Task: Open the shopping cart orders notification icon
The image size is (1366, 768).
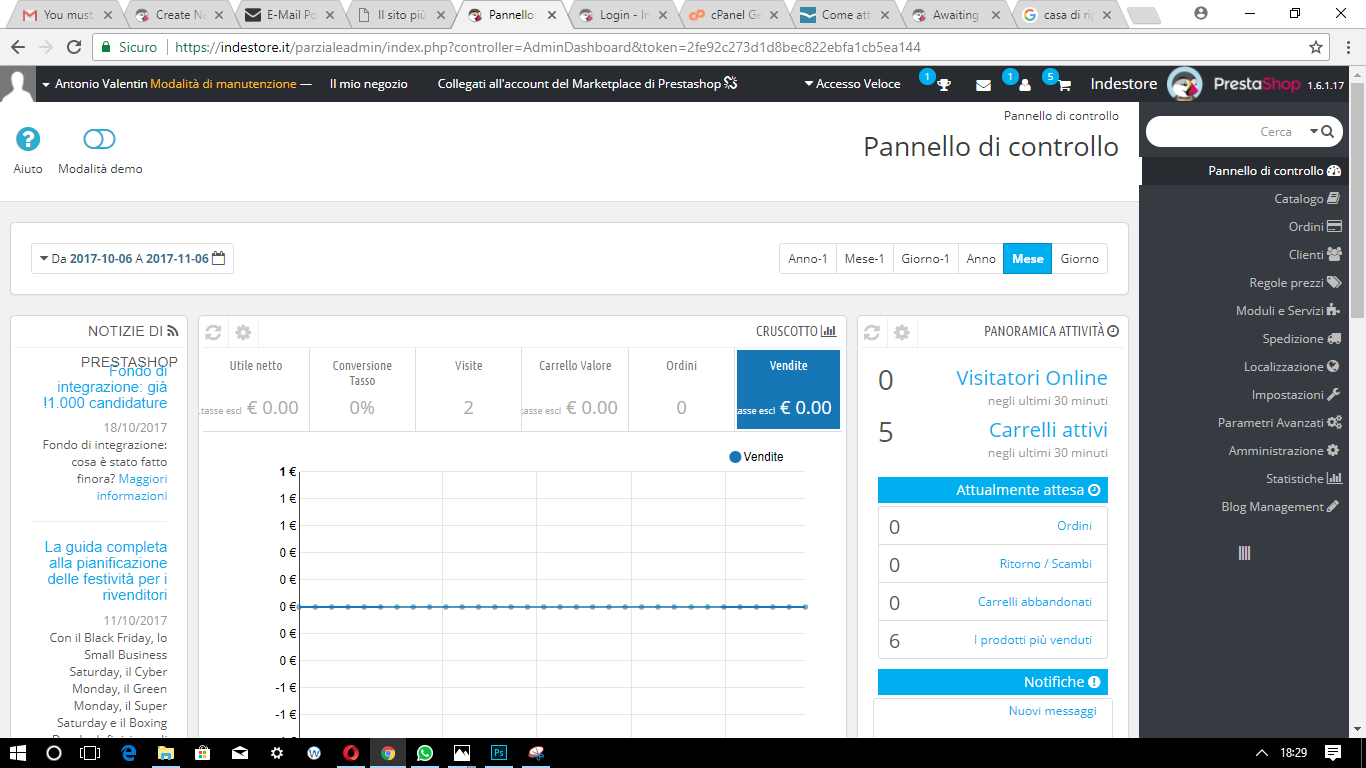Action: (1064, 85)
